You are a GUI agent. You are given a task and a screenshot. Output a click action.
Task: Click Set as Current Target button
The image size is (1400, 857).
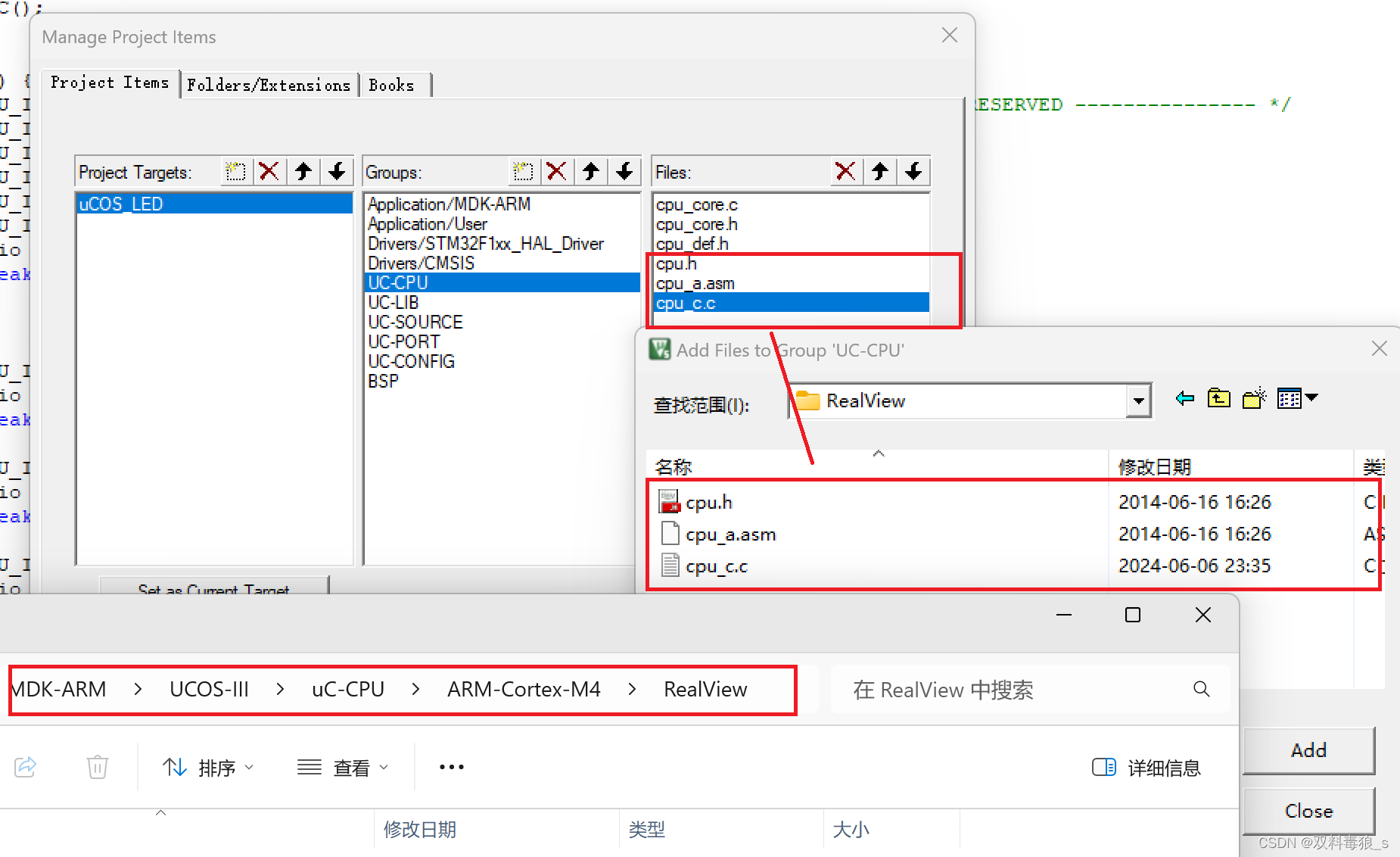(x=213, y=587)
